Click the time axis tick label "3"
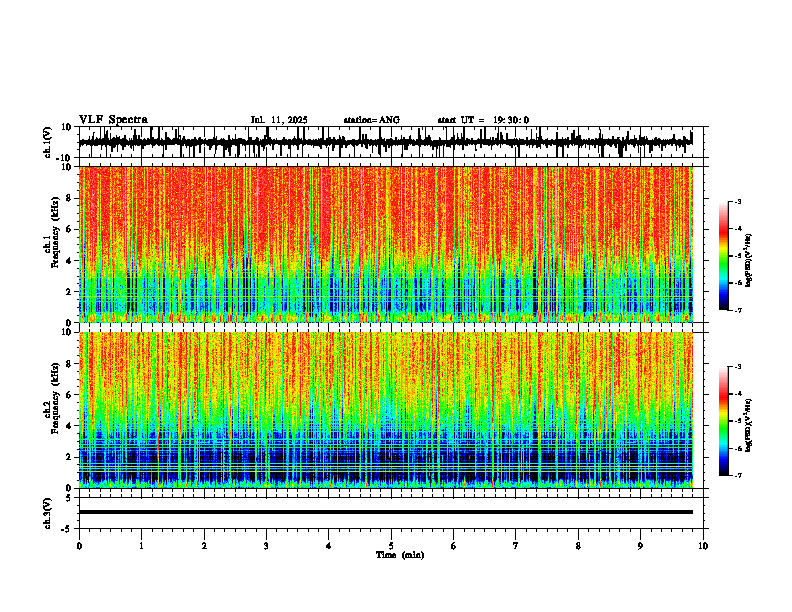This screenshot has width=792, height=612. pos(266,546)
